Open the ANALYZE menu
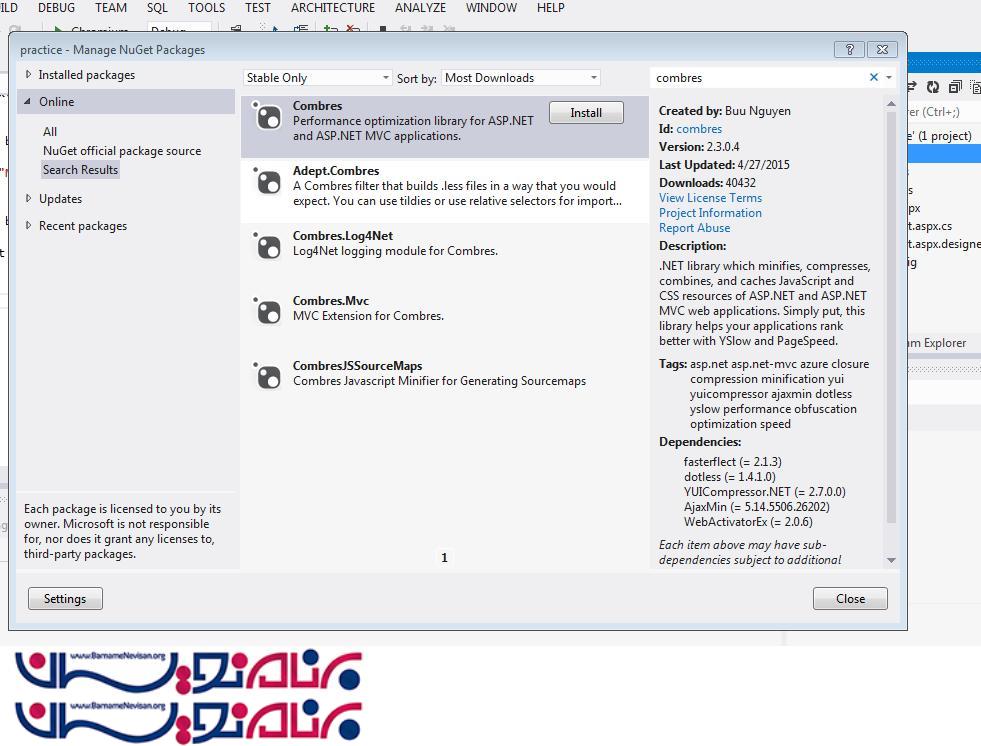 (420, 8)
